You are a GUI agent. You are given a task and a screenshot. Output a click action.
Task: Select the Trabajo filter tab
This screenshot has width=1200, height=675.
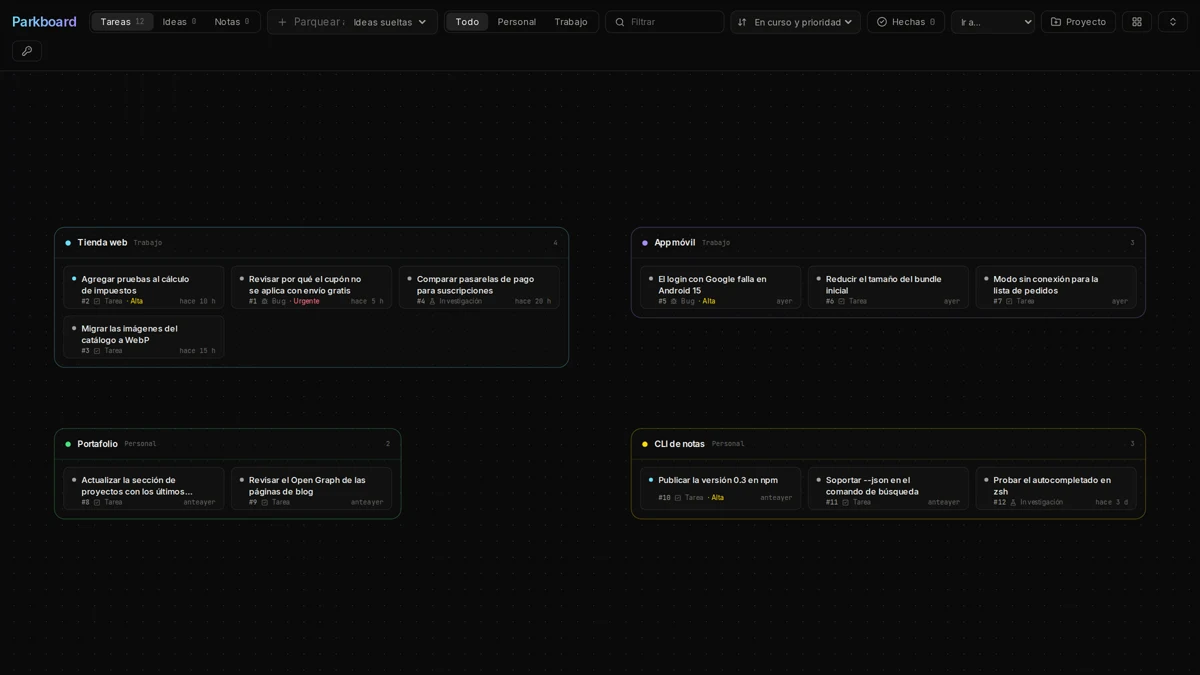point(571,22)
